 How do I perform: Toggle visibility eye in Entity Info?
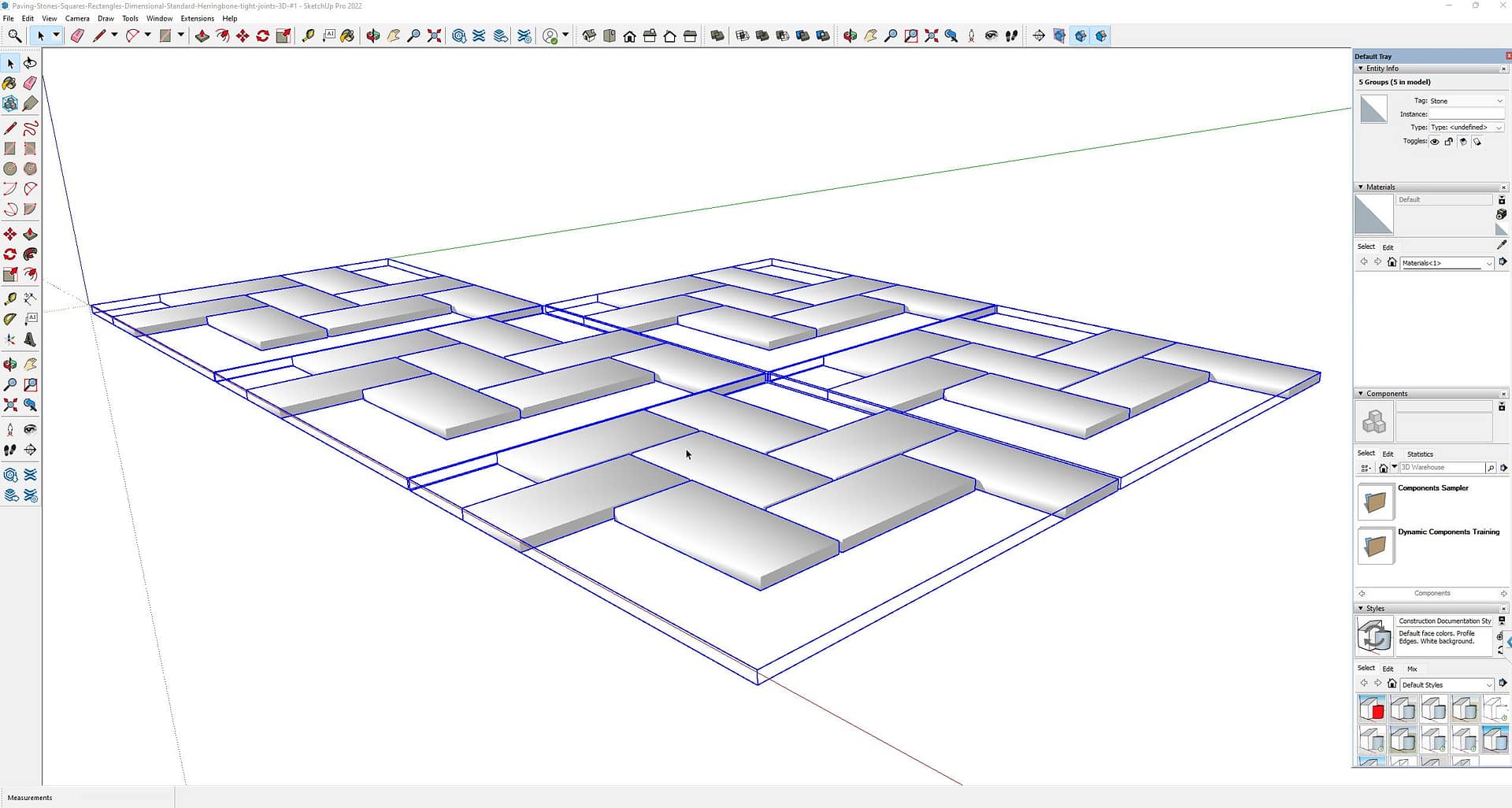click(x=1435, y=142)
